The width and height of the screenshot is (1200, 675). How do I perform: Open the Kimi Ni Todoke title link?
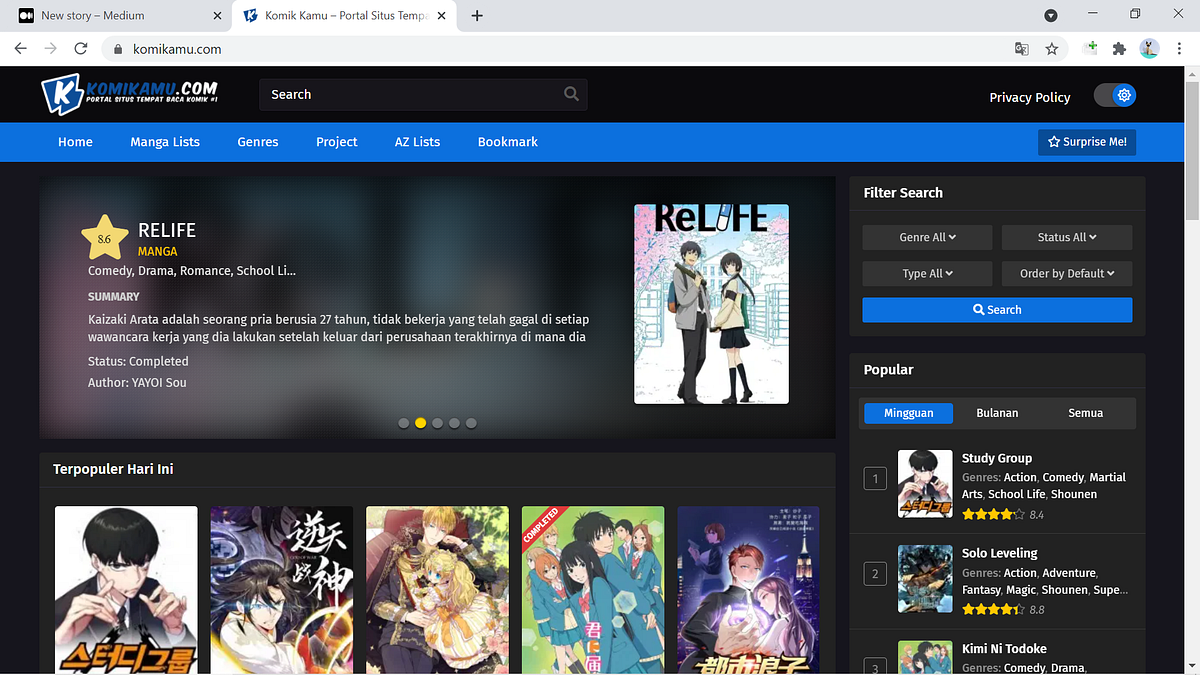[x=1004, y=649]
